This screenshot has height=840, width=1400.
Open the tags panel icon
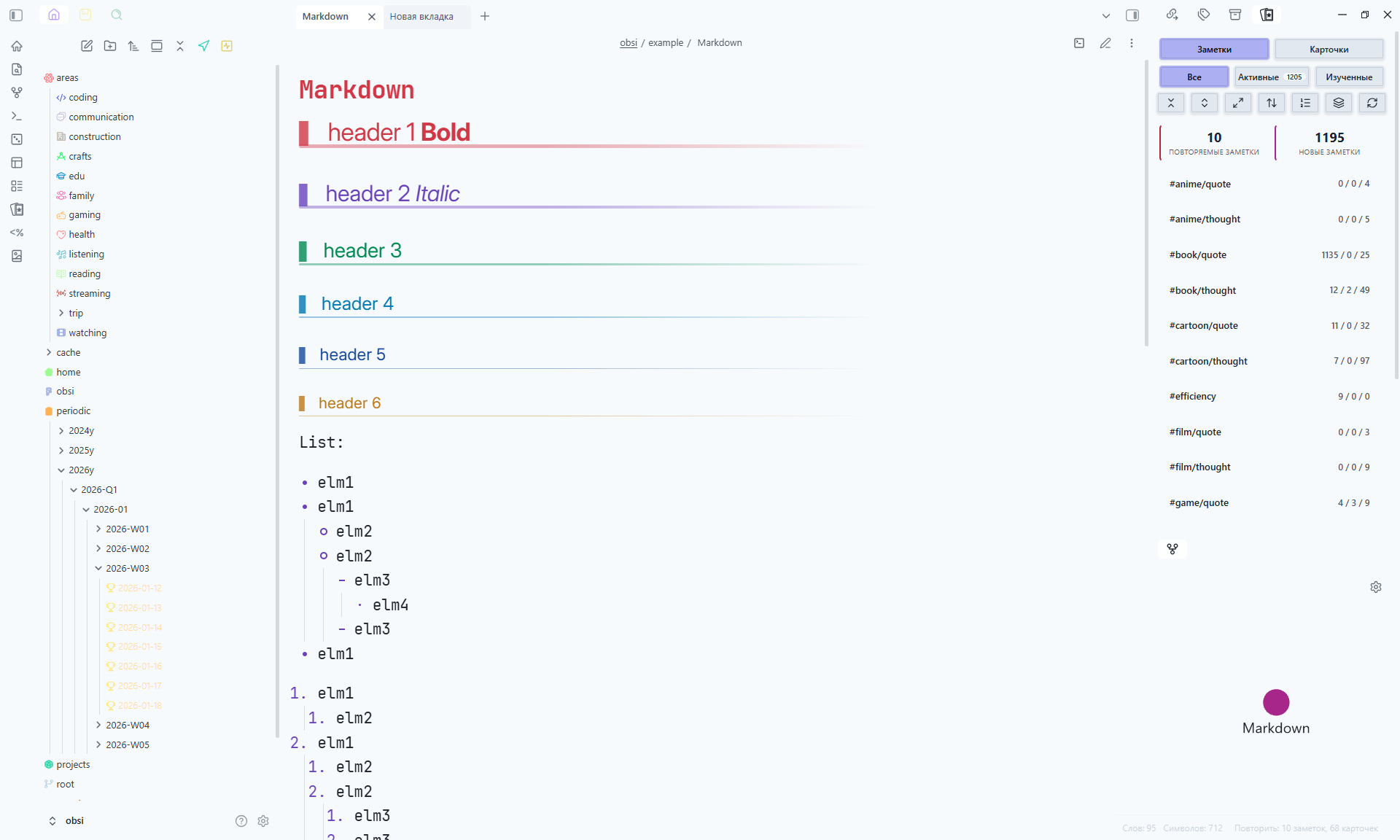[1204, 15]
